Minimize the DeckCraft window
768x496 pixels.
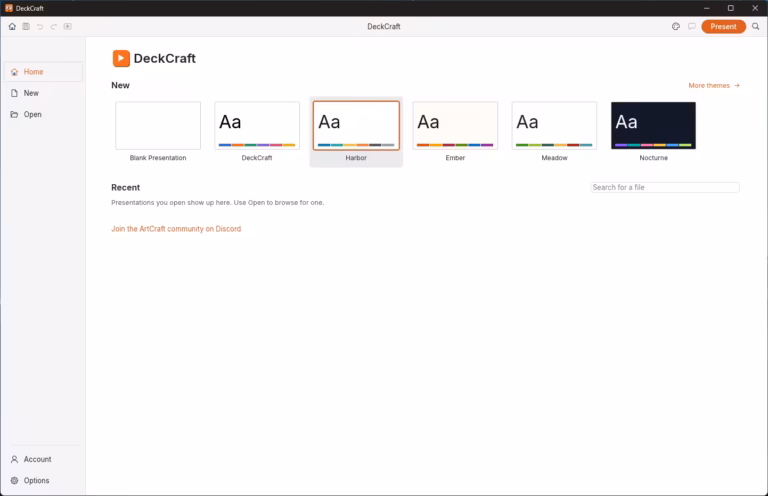coord(706,8)
